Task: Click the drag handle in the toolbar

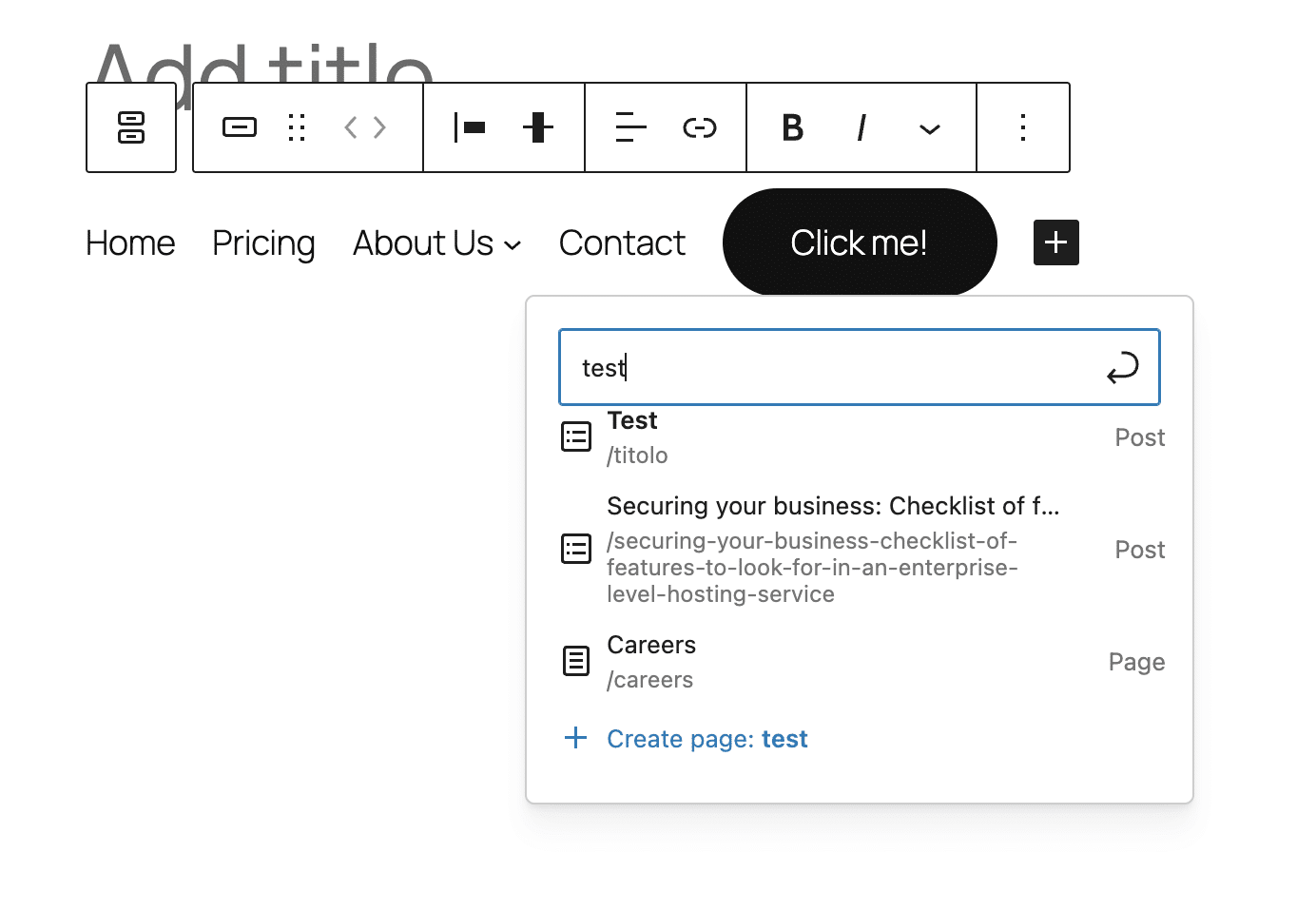Action: [x=296, y=126]
